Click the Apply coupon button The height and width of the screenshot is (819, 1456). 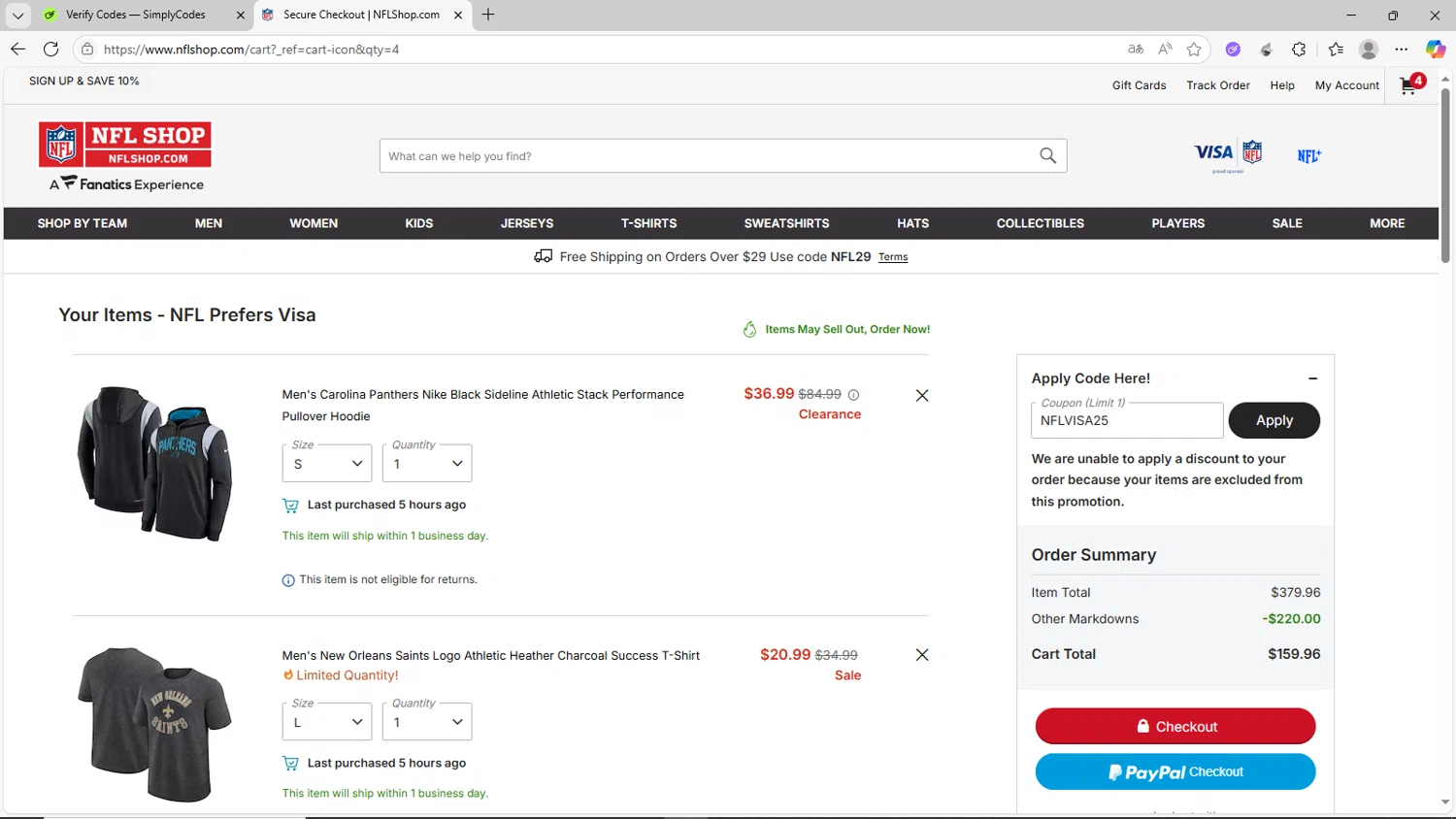[x=1274, y=420]
